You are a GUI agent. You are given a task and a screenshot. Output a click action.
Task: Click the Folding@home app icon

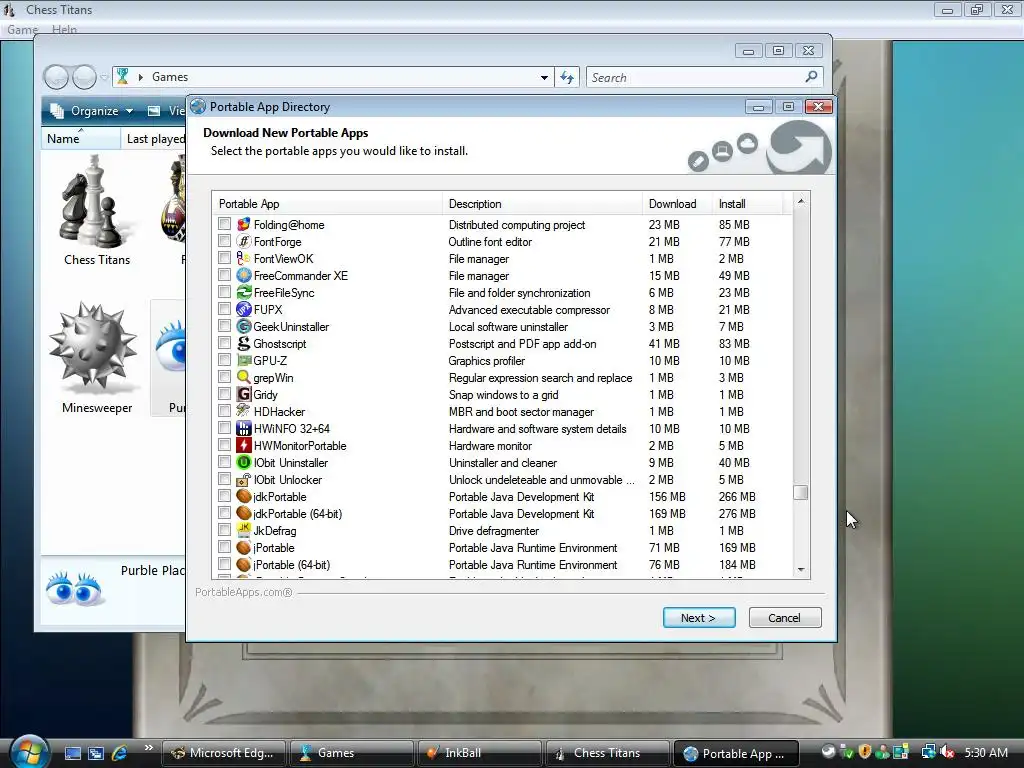[244, 225]
